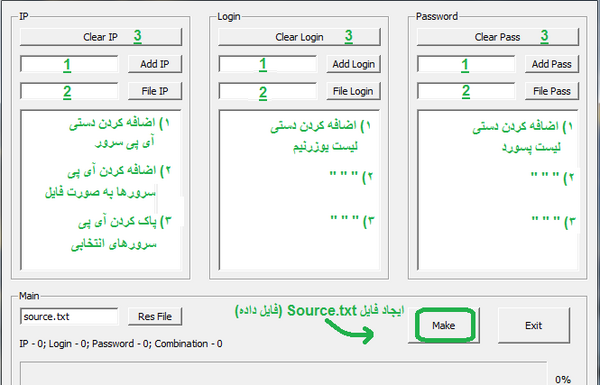600x385 pixels.
Task: Focus the IP address entry field
Action: coord(69,64)
